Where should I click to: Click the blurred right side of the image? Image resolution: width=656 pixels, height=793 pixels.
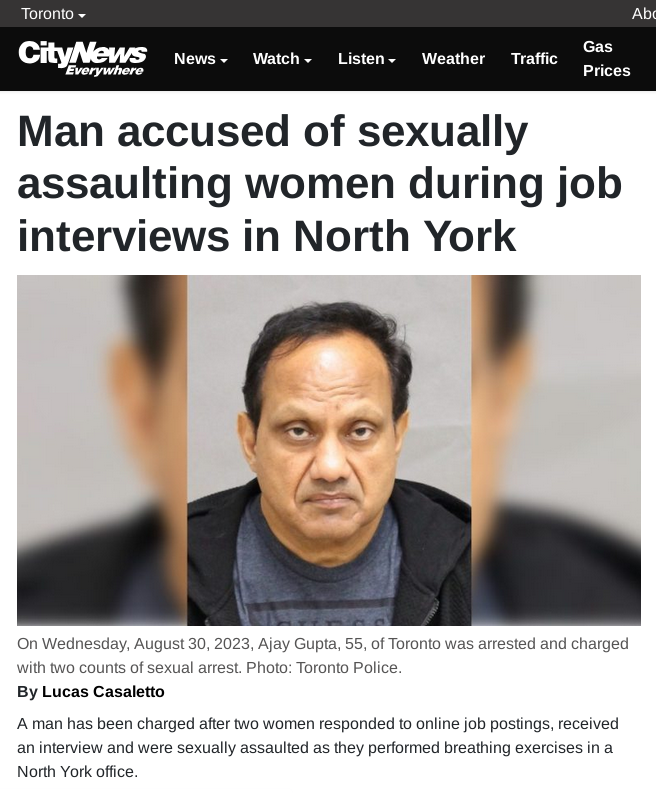[556, 450]
